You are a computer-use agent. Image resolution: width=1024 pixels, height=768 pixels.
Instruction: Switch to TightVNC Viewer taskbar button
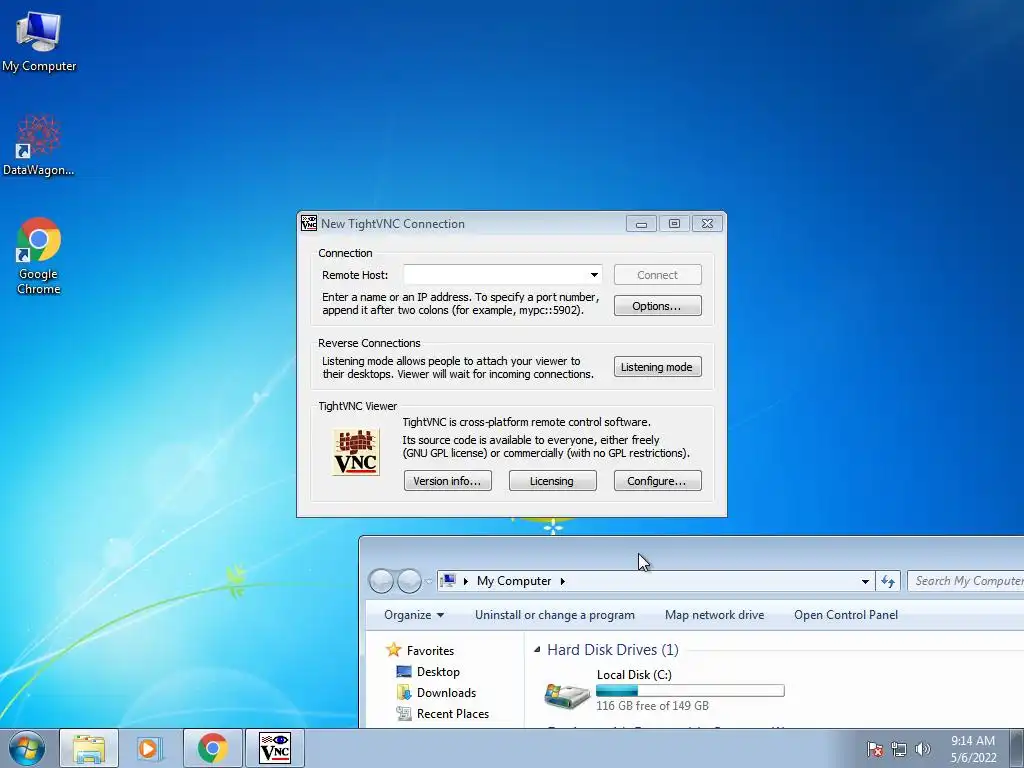(274, 748)
